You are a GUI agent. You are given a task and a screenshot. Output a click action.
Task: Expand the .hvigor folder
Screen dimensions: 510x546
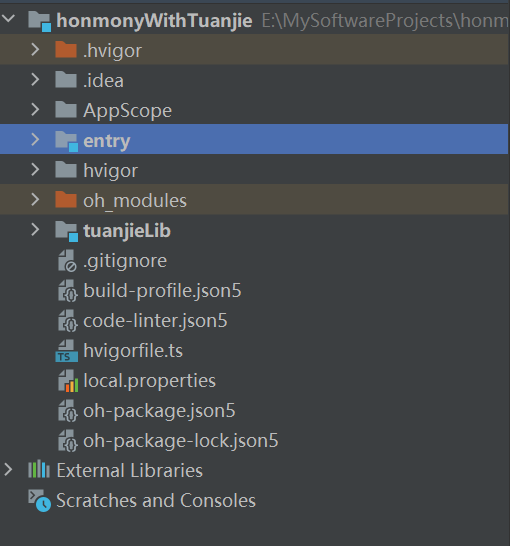point(35,50)
